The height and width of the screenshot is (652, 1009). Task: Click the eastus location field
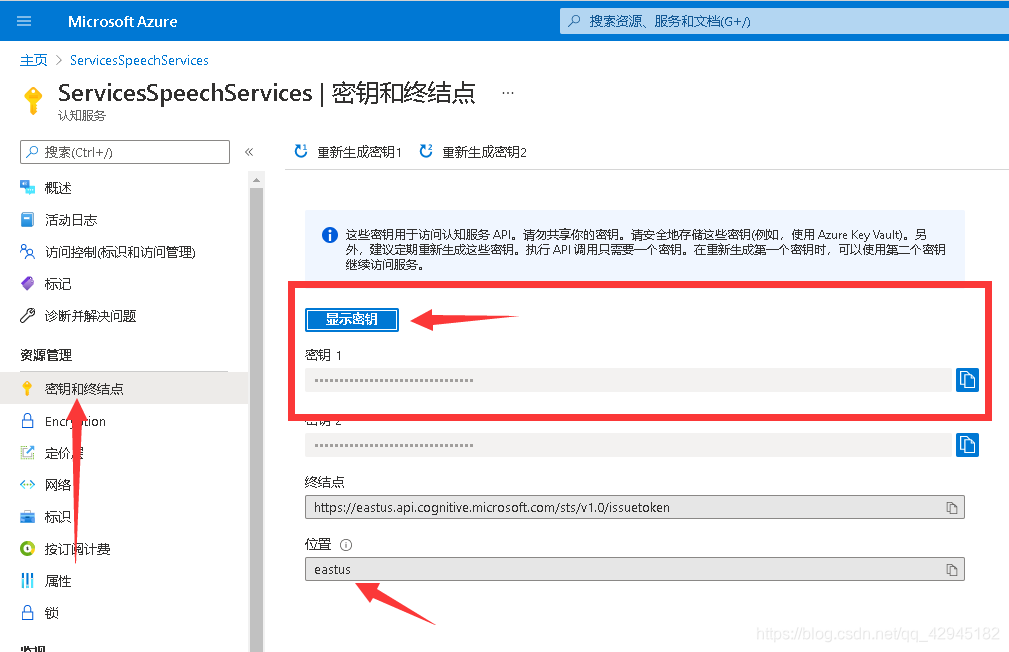click(634, 569)
